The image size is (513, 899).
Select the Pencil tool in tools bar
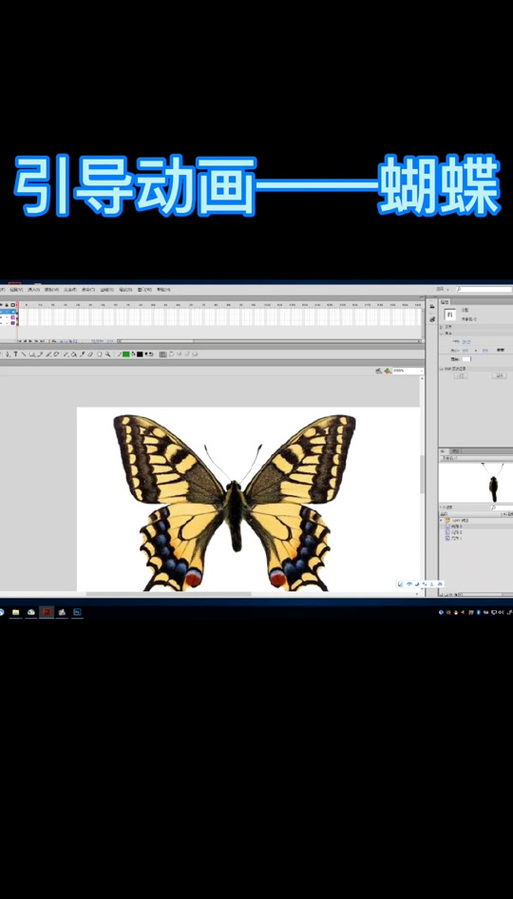pyautogui.click(x=40, y=354)
